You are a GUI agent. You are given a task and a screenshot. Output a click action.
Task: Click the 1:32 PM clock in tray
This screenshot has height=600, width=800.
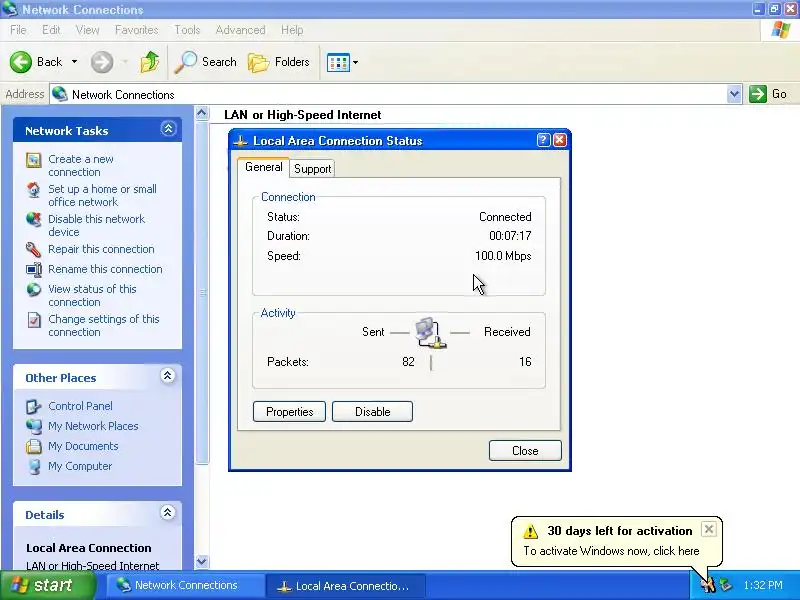click(x=763, y=585)
